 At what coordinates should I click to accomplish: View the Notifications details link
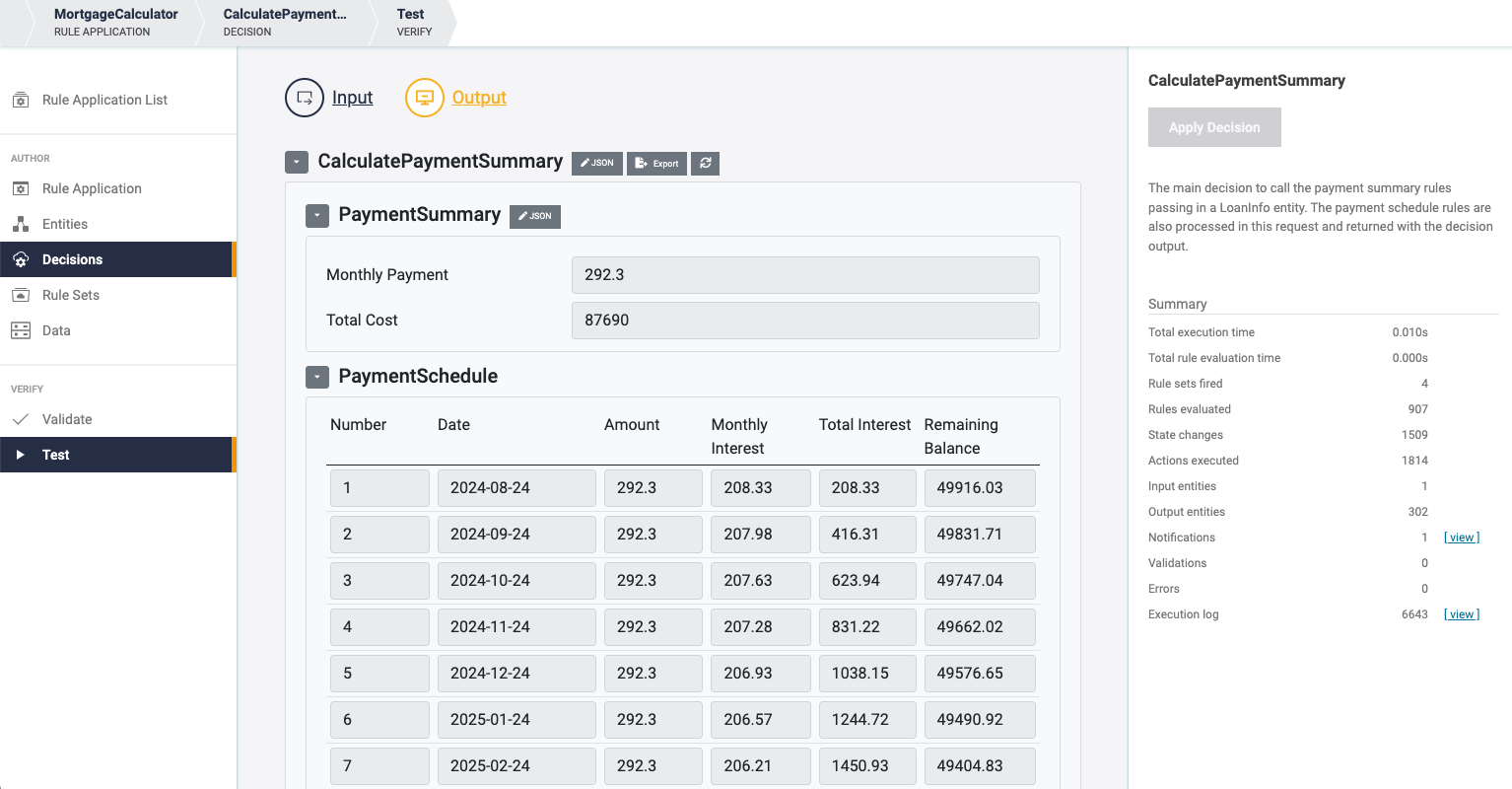coord(1462,538)
